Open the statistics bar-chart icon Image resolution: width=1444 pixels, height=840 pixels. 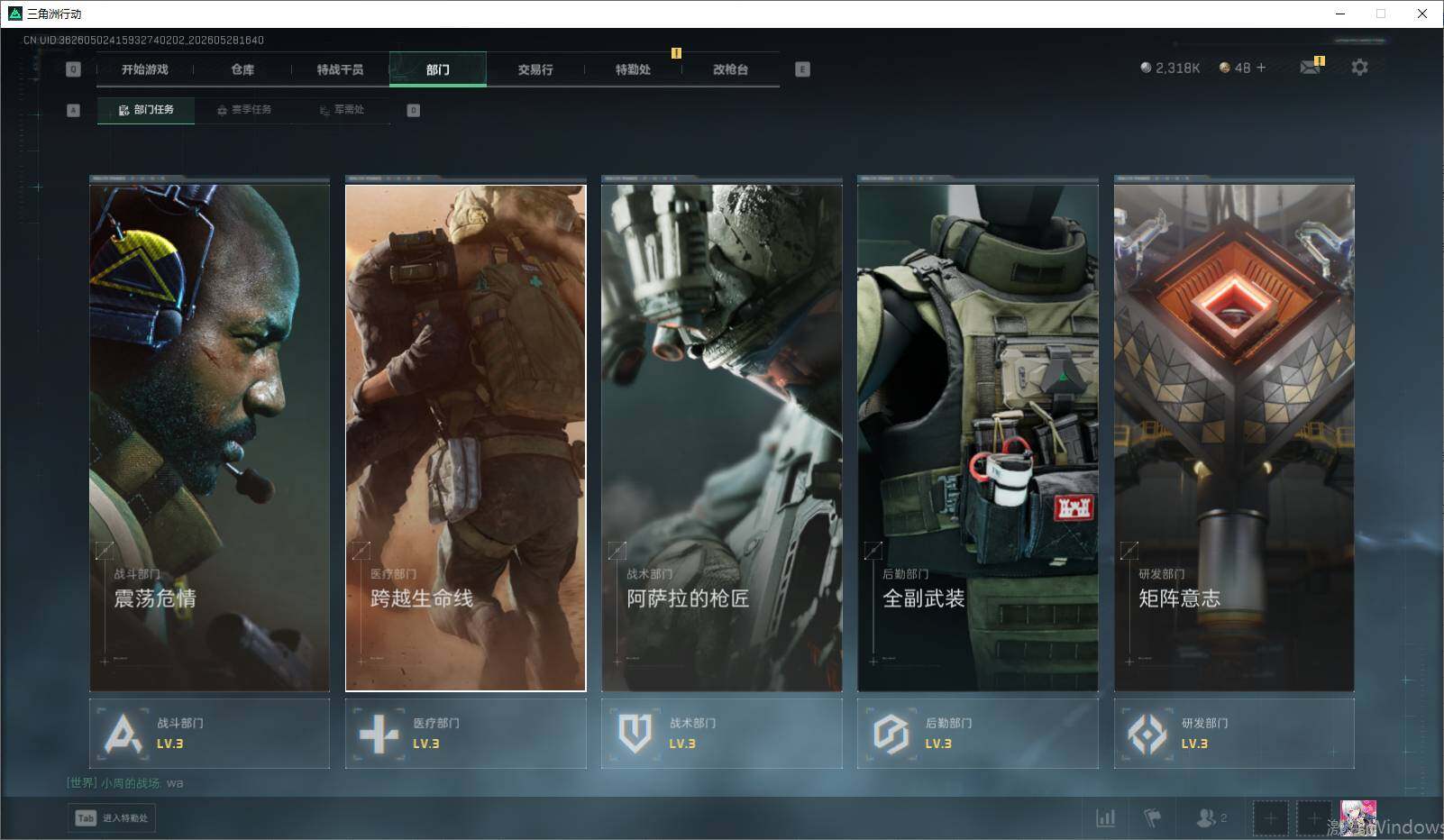pos(1105,817)
